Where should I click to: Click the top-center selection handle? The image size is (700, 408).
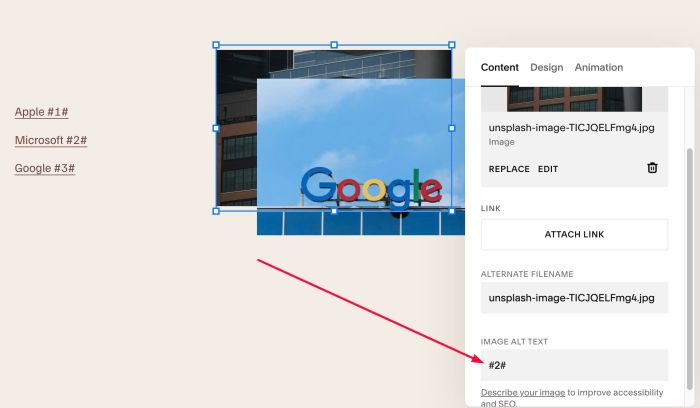point(334,45)
